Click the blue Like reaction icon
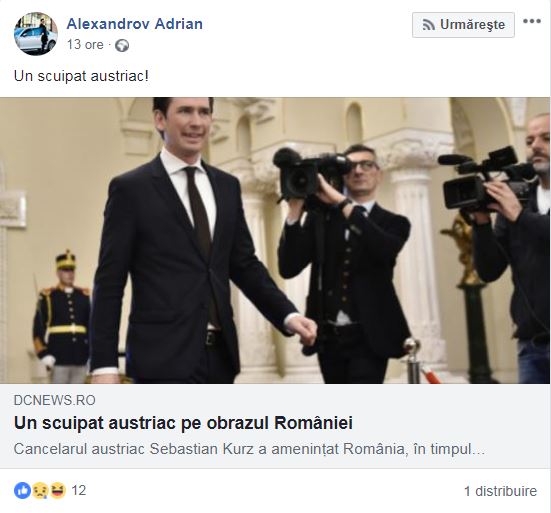Image resolution: width=551 pixels, height=513 pixels. coord(22,491)
